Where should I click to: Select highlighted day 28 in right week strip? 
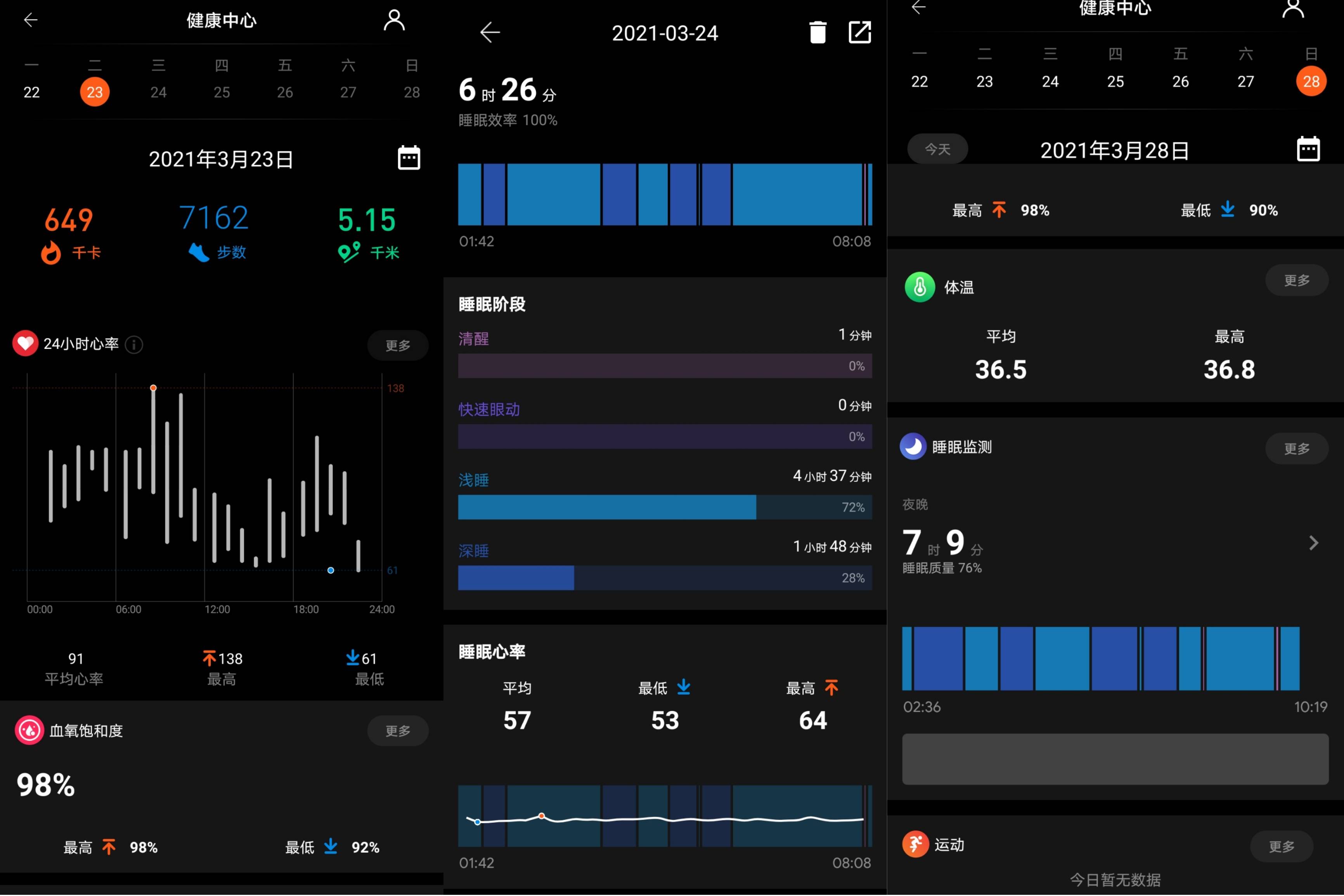pos(1311,81)
